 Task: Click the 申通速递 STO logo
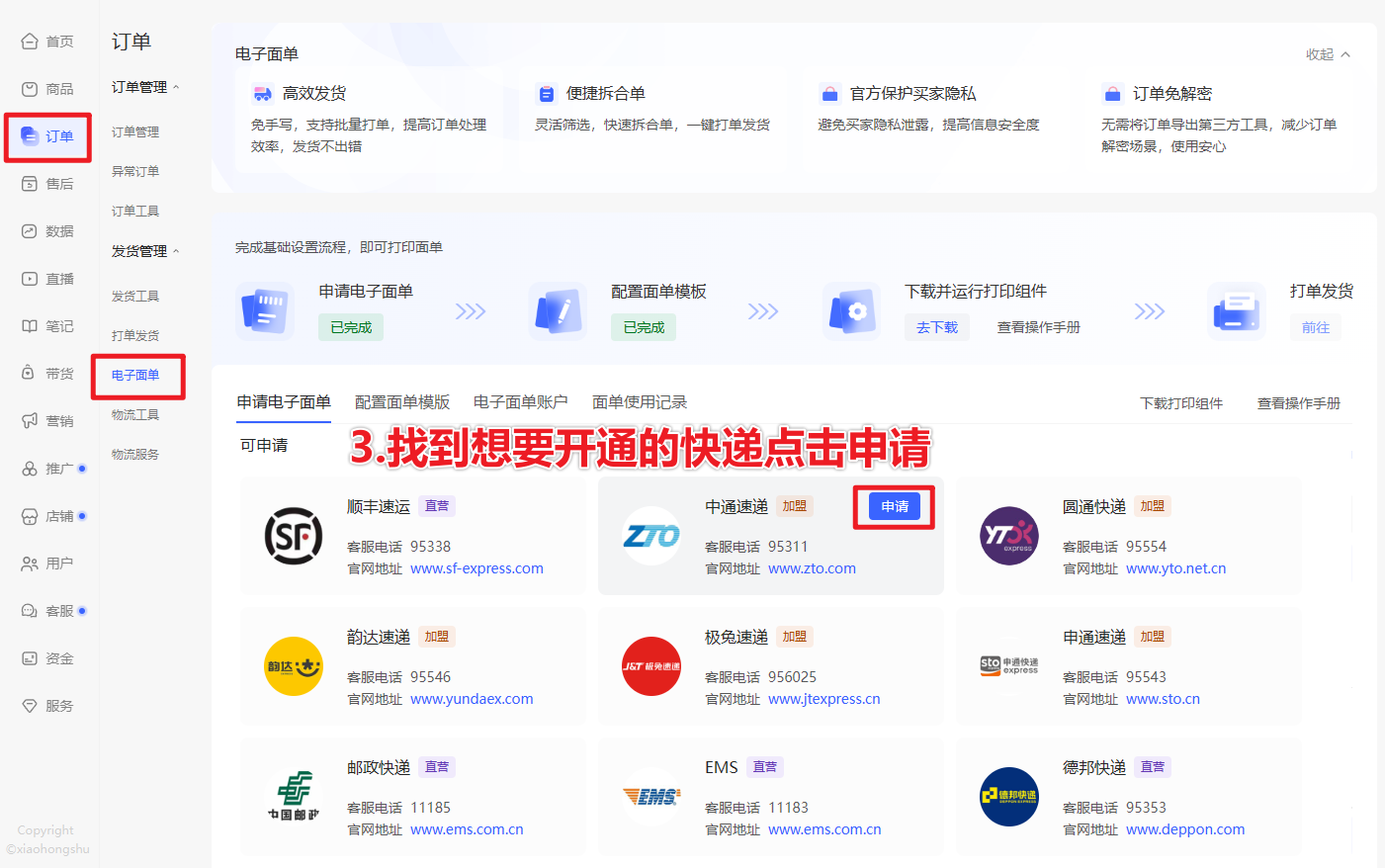1009,666
